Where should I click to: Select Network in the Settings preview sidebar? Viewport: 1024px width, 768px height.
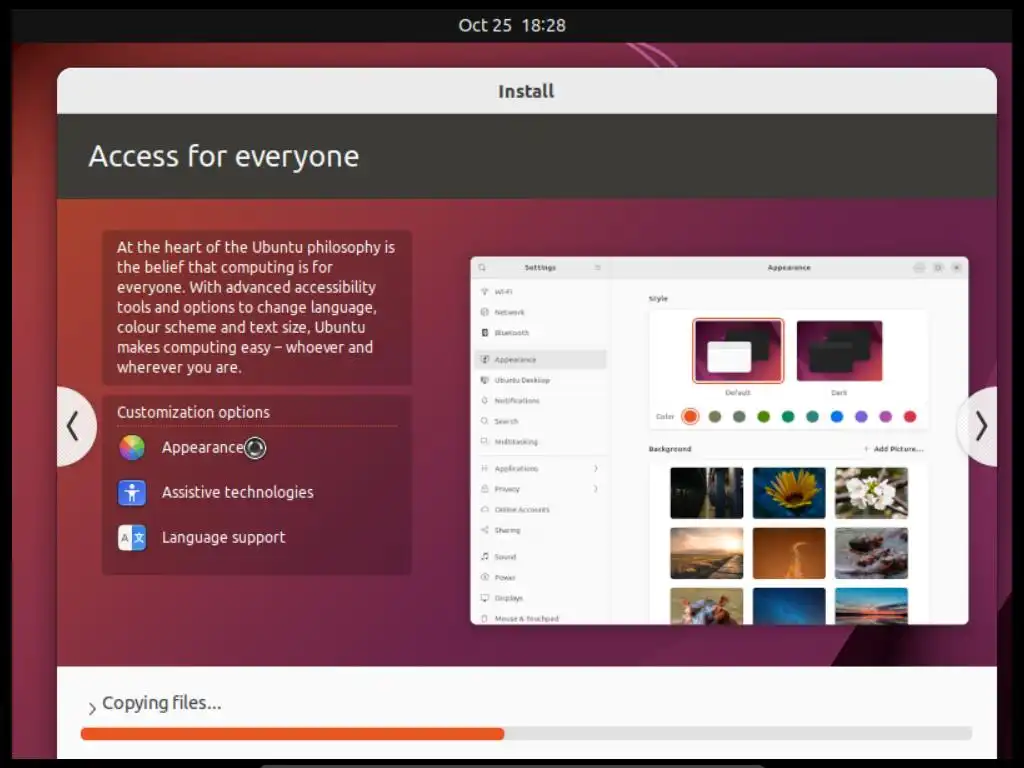tap(539, 312)
